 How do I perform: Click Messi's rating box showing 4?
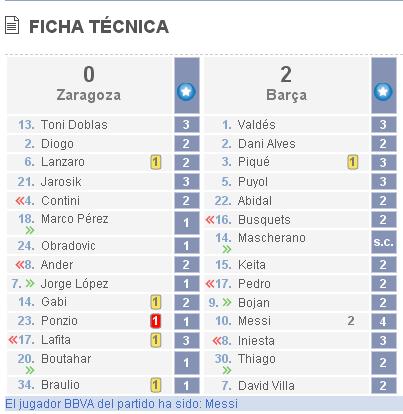pos(384,321)
